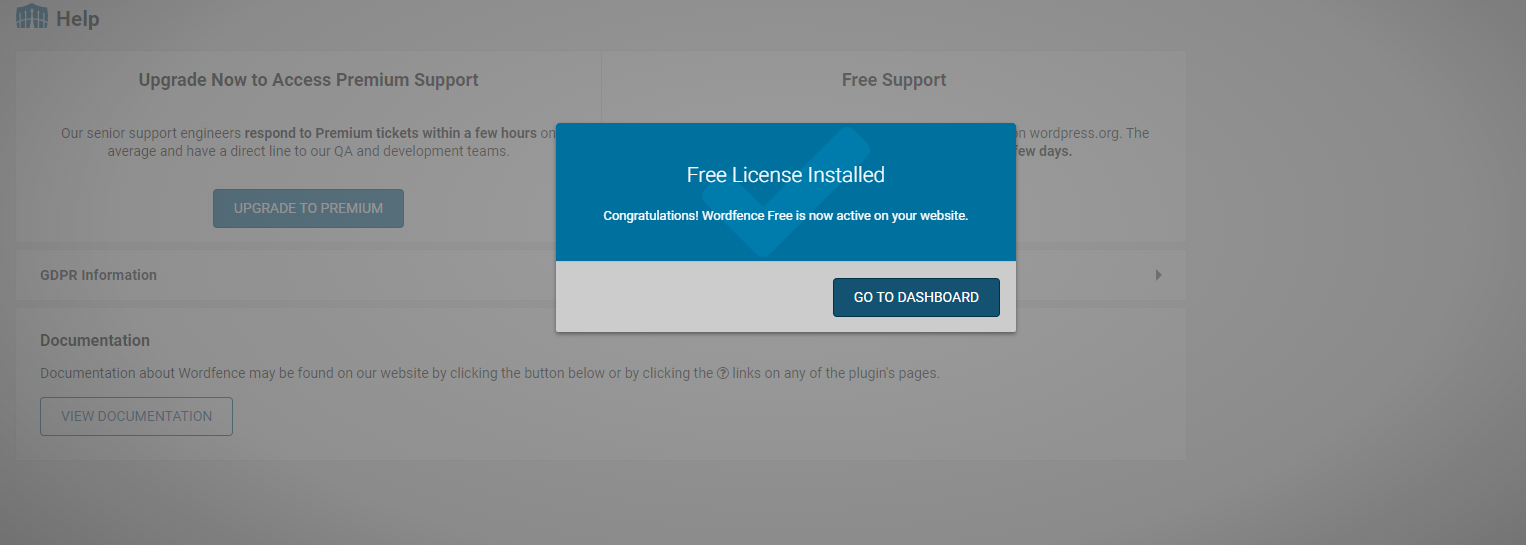This screenshot has width=1526, height=545.
Task: Click the Documentation section heading
Action: tap(95, 340)
